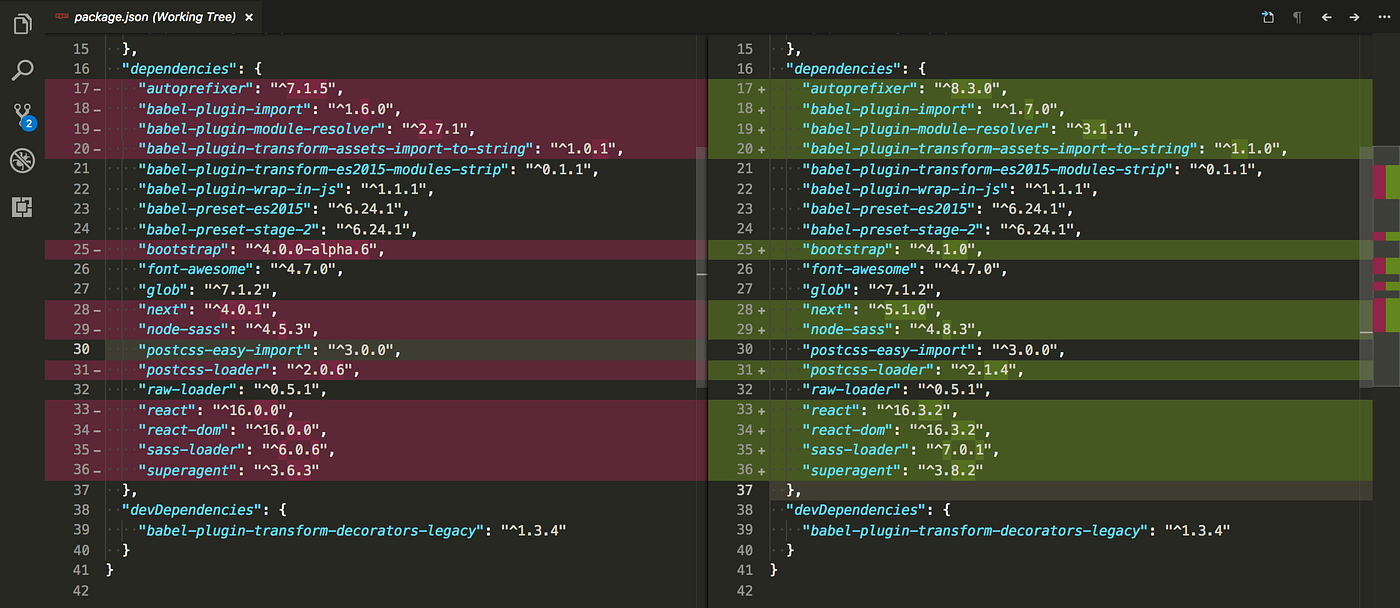Click the Open File icon in the editor toolbar
Screen dimensions: 1400x608
click(1267, 17)
